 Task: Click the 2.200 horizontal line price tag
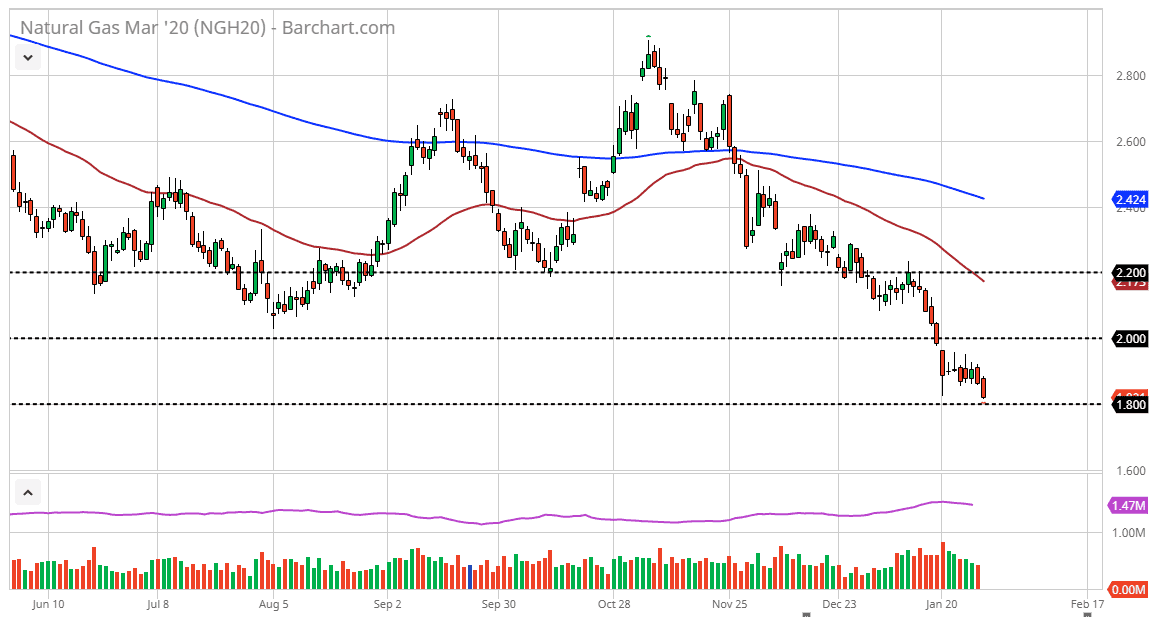(x=1129, y=272)
